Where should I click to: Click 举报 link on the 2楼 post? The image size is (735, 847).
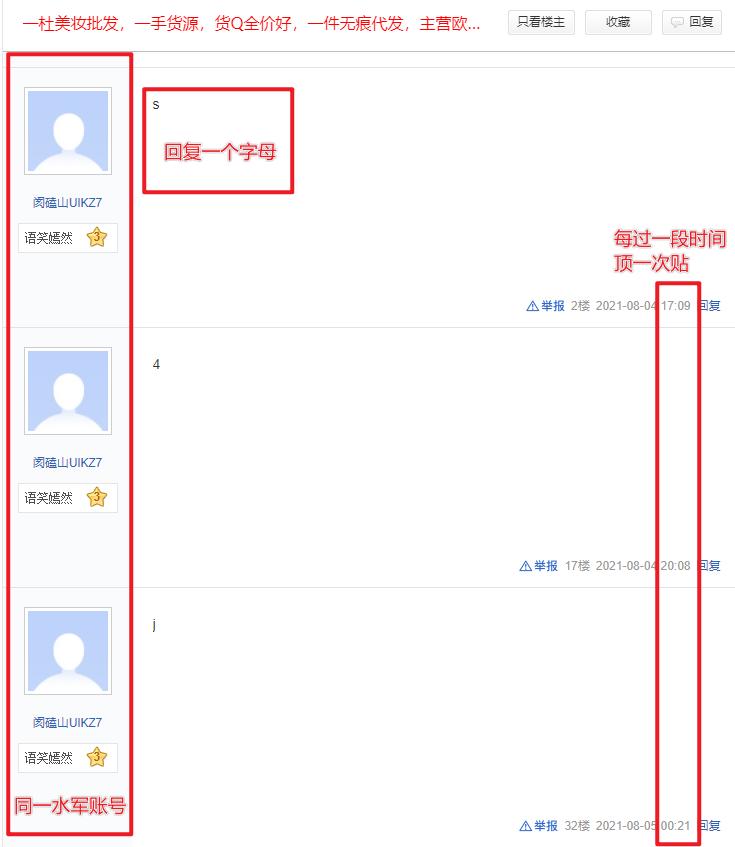tap(553, 306)
